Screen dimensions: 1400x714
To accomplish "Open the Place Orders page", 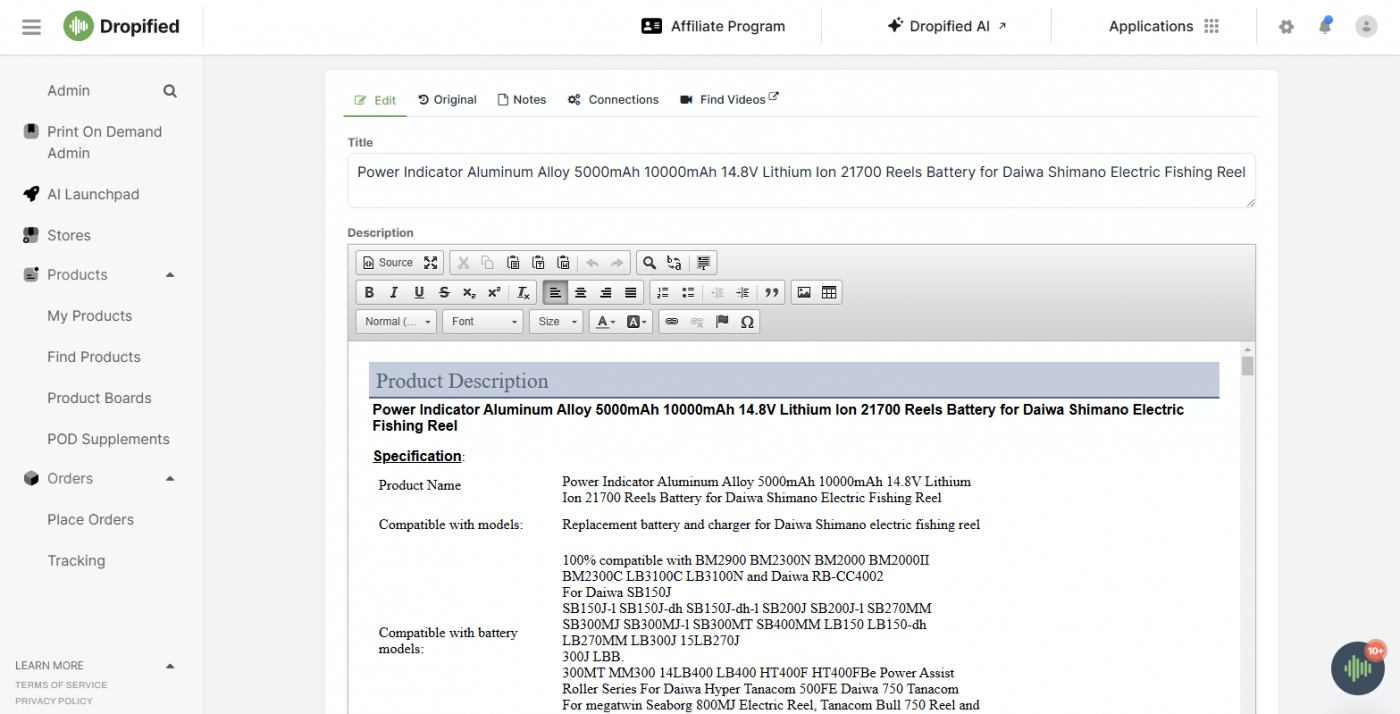I will coord(90,520).
